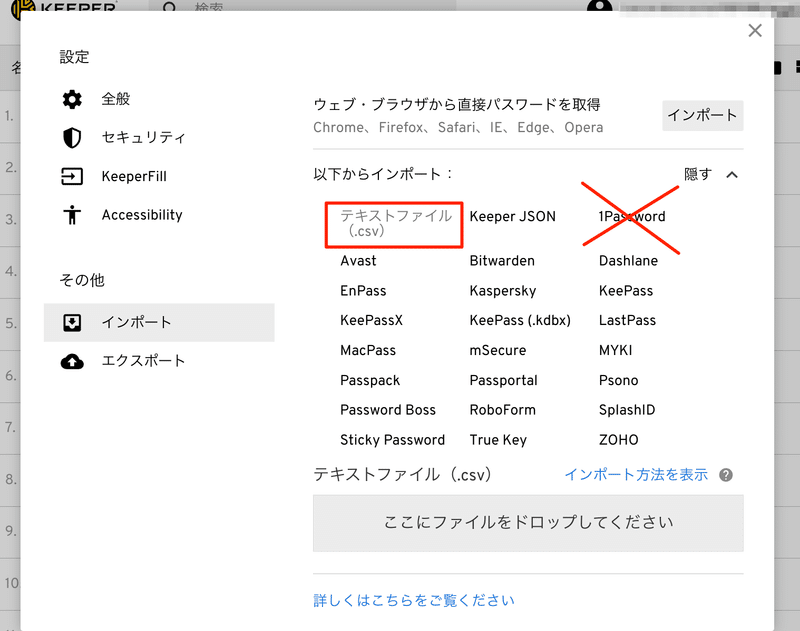Select KeePassX import source
The width and height of the screenshot is (800, 631).
(371, 321)
